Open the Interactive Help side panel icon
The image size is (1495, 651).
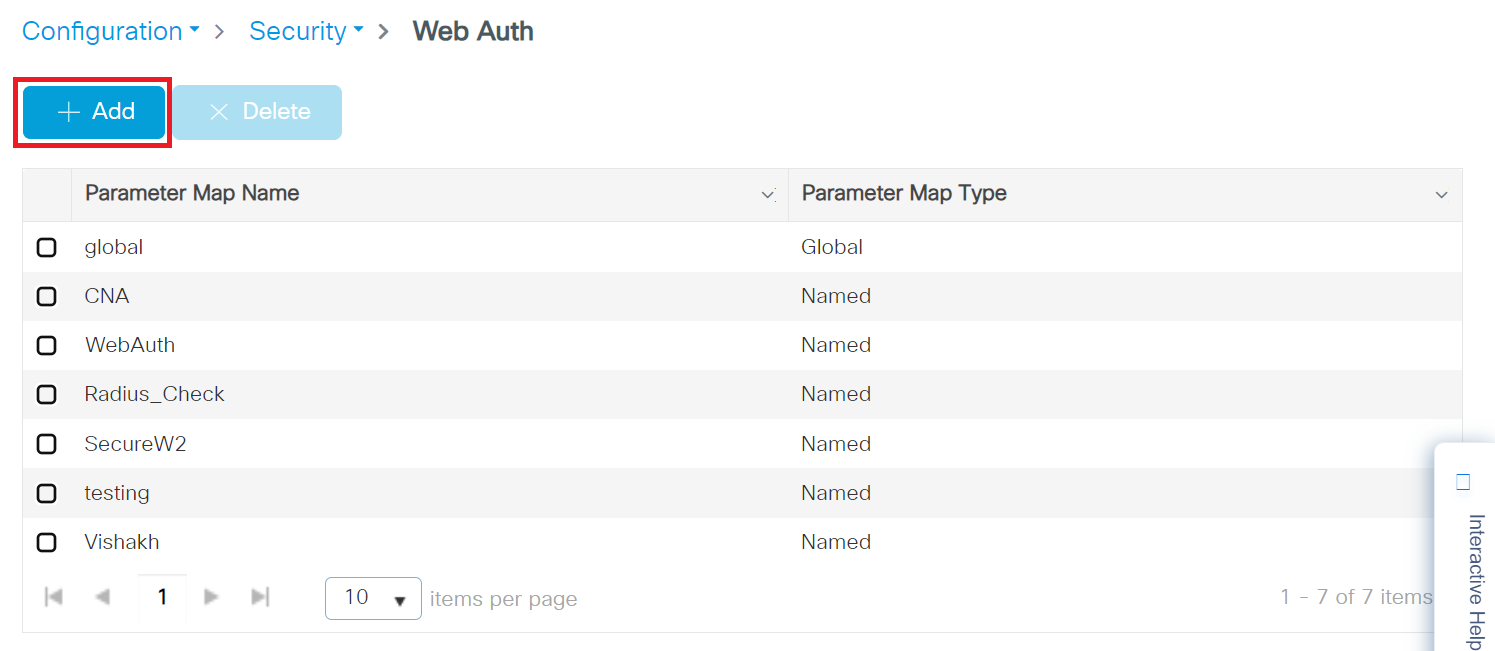pos(1464,482)
